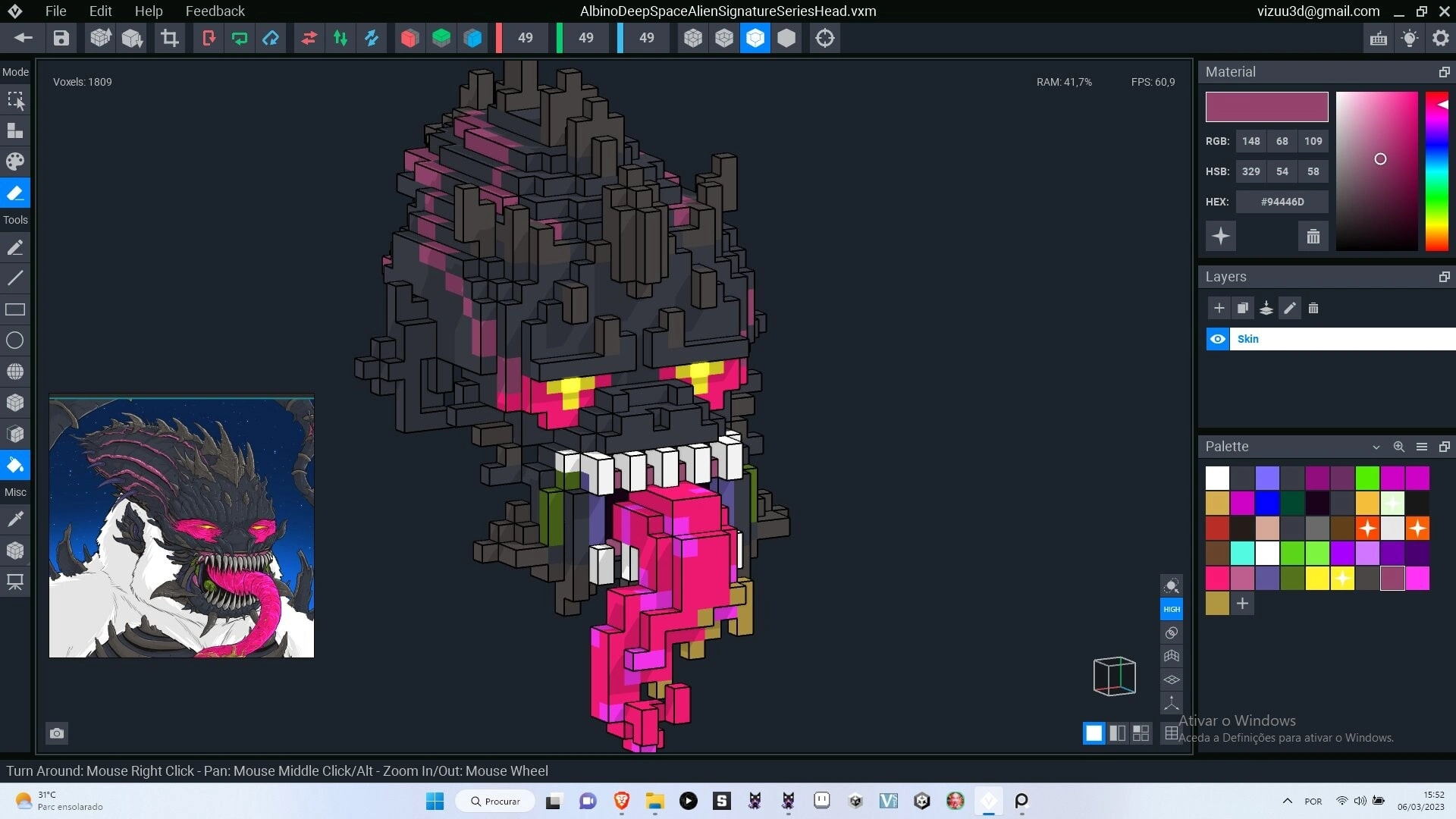Select the line tool

15,278
